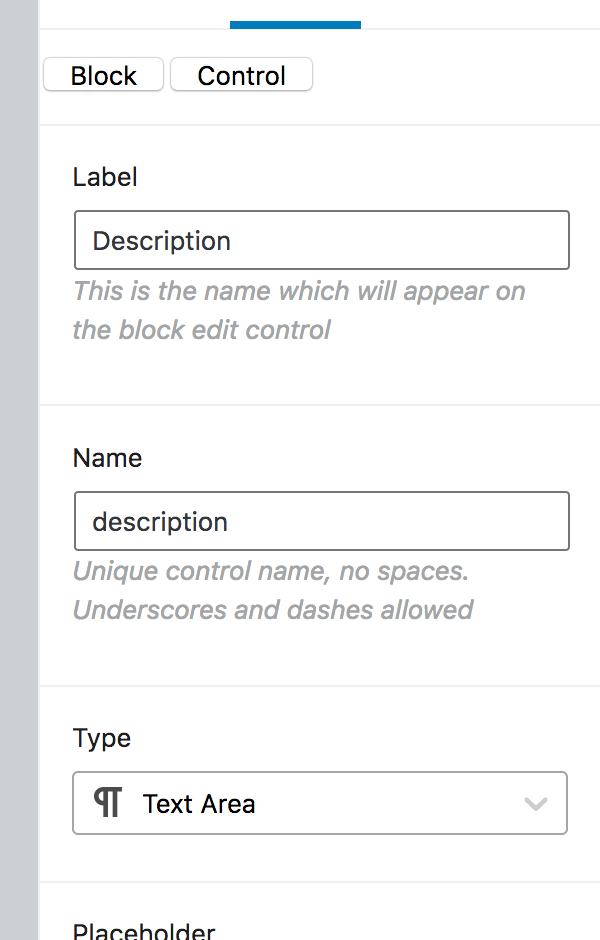Open the Type dropdown showing Text Area
This screenshot has width=600, height=940.
click(x=320, y=803)
